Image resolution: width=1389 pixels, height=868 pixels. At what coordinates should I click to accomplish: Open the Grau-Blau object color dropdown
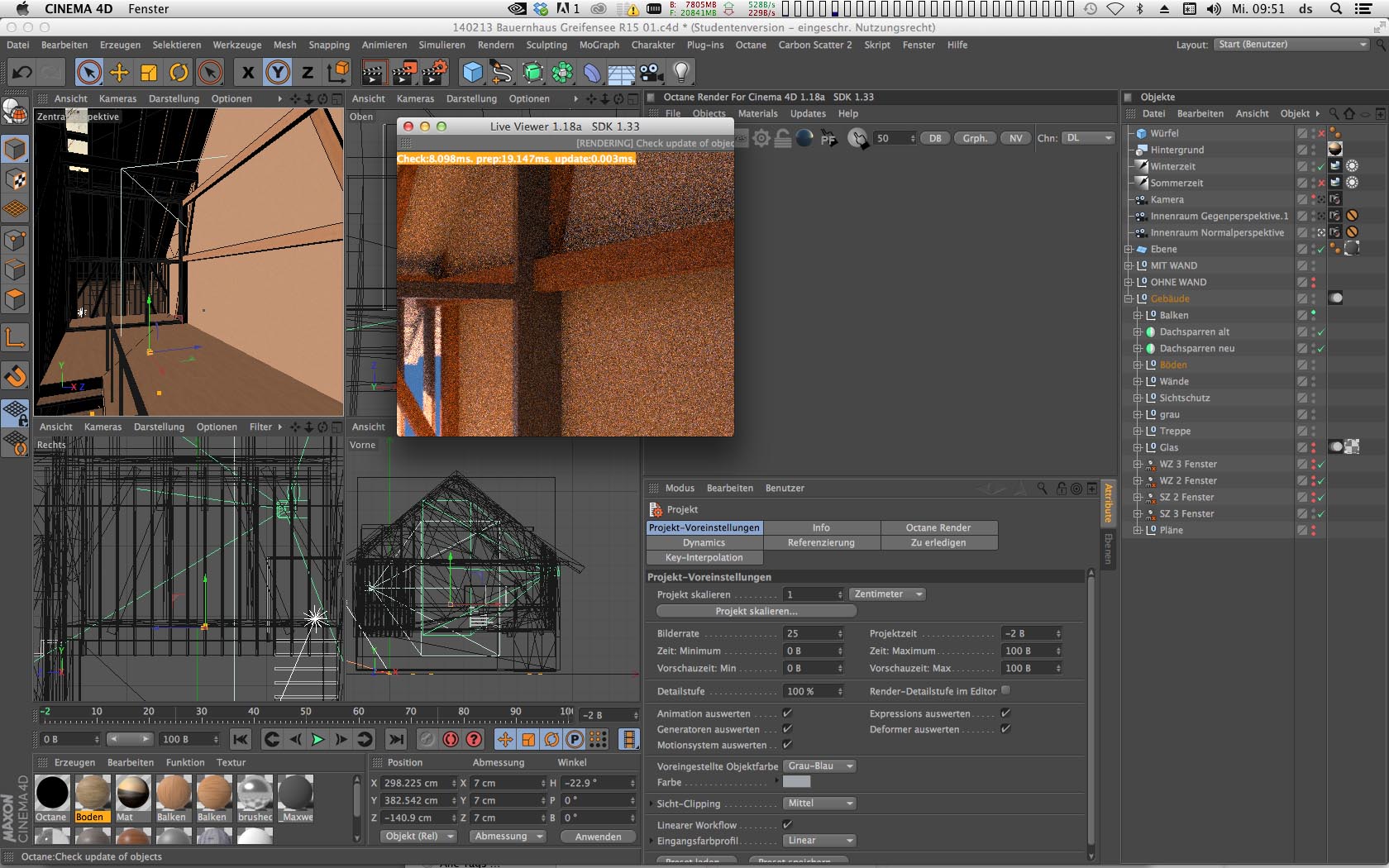[x=819, y=766]
